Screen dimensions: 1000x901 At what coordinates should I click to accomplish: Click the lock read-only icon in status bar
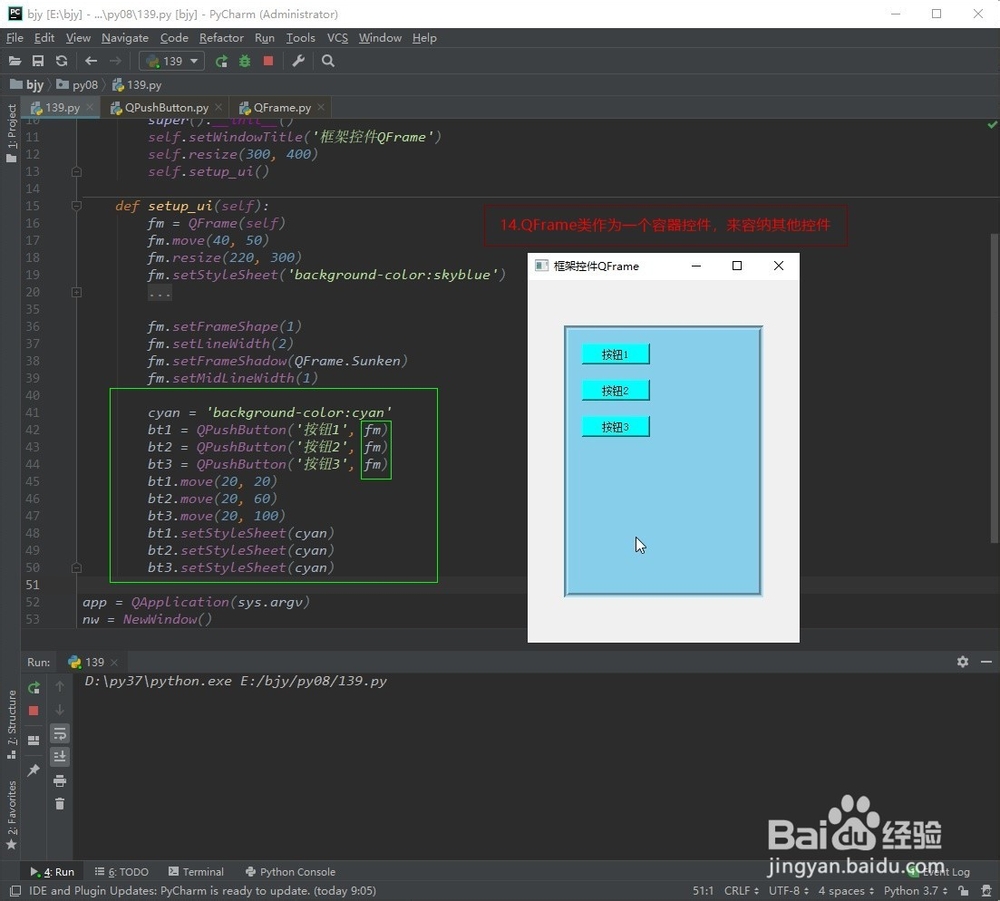click(963, 891)
